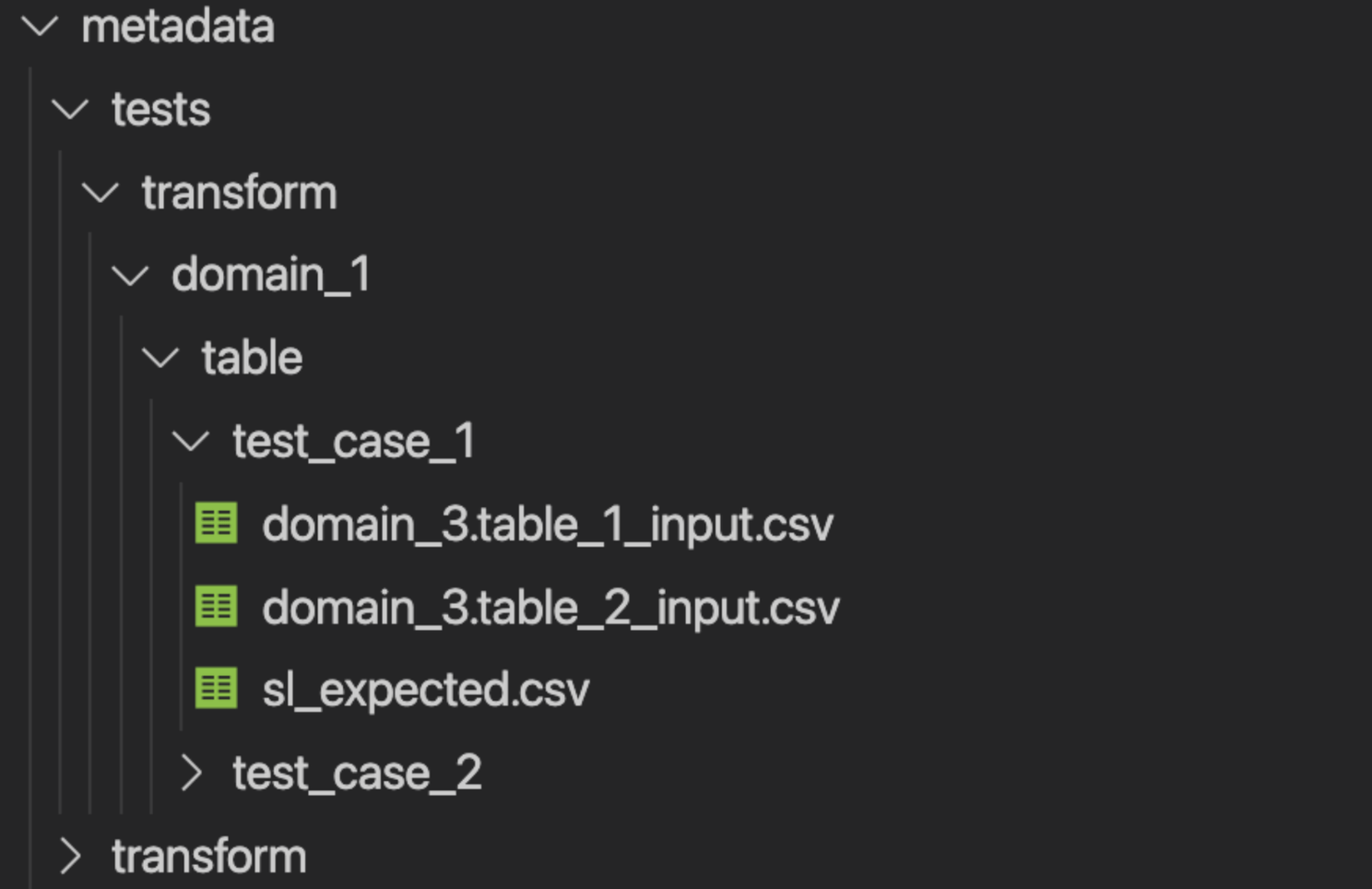Click the CSV icon next to sl_expected.csv

click(216, 689)
